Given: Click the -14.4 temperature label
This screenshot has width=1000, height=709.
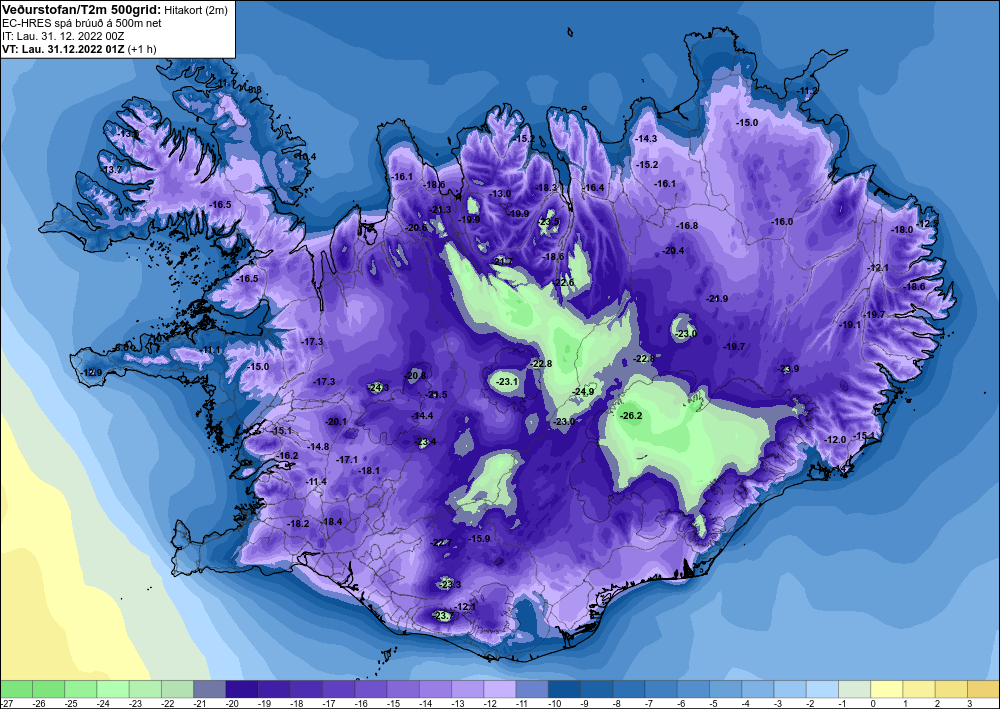Looking at the screenshot, I should point(422,415).
